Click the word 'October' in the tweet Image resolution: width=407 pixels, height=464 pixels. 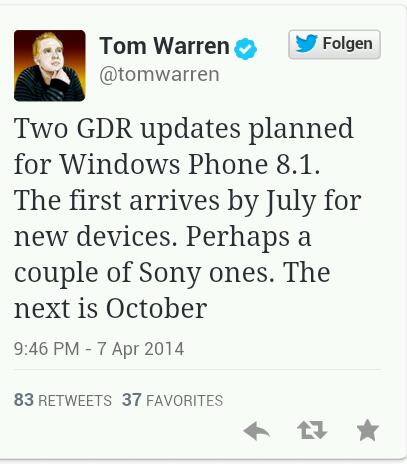(x=157, y=308)
